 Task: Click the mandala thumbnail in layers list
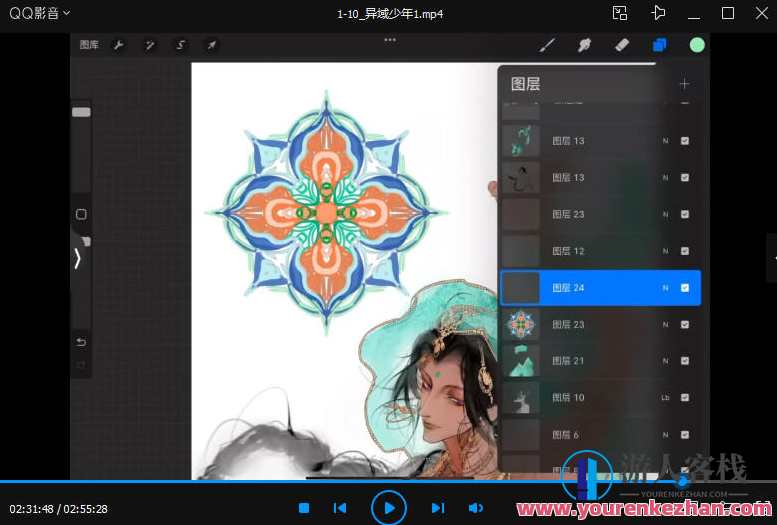coord(521,324)
